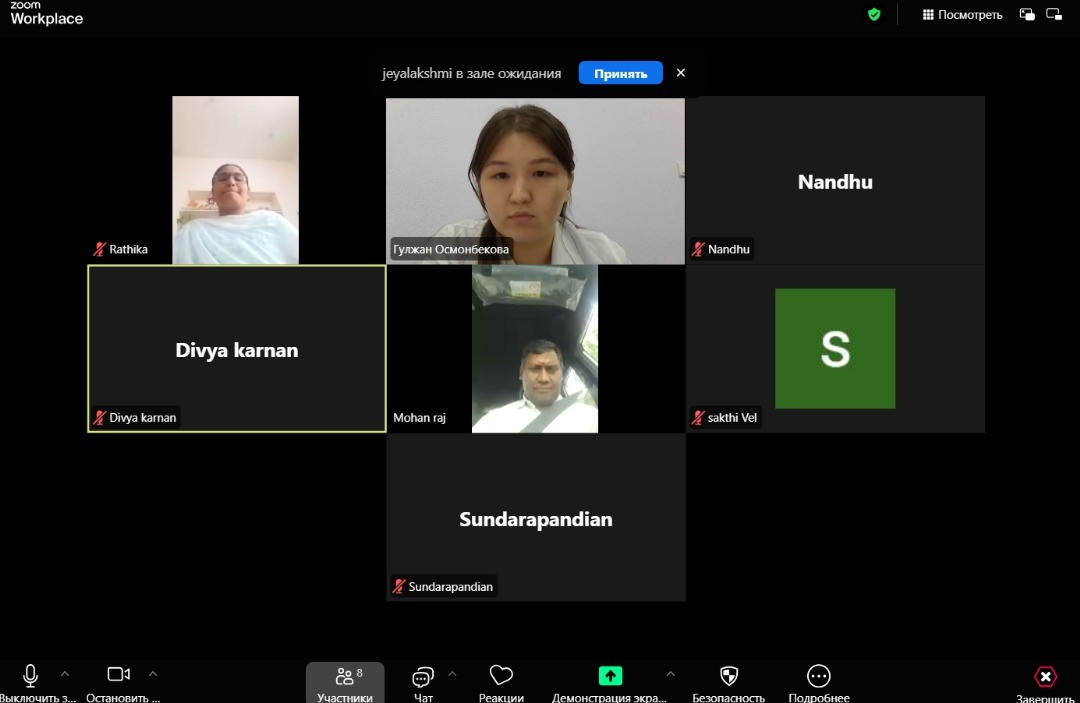Click the green encryption shield icon
This screenshot has height=703, width=1080.
(x=874, y=14)
